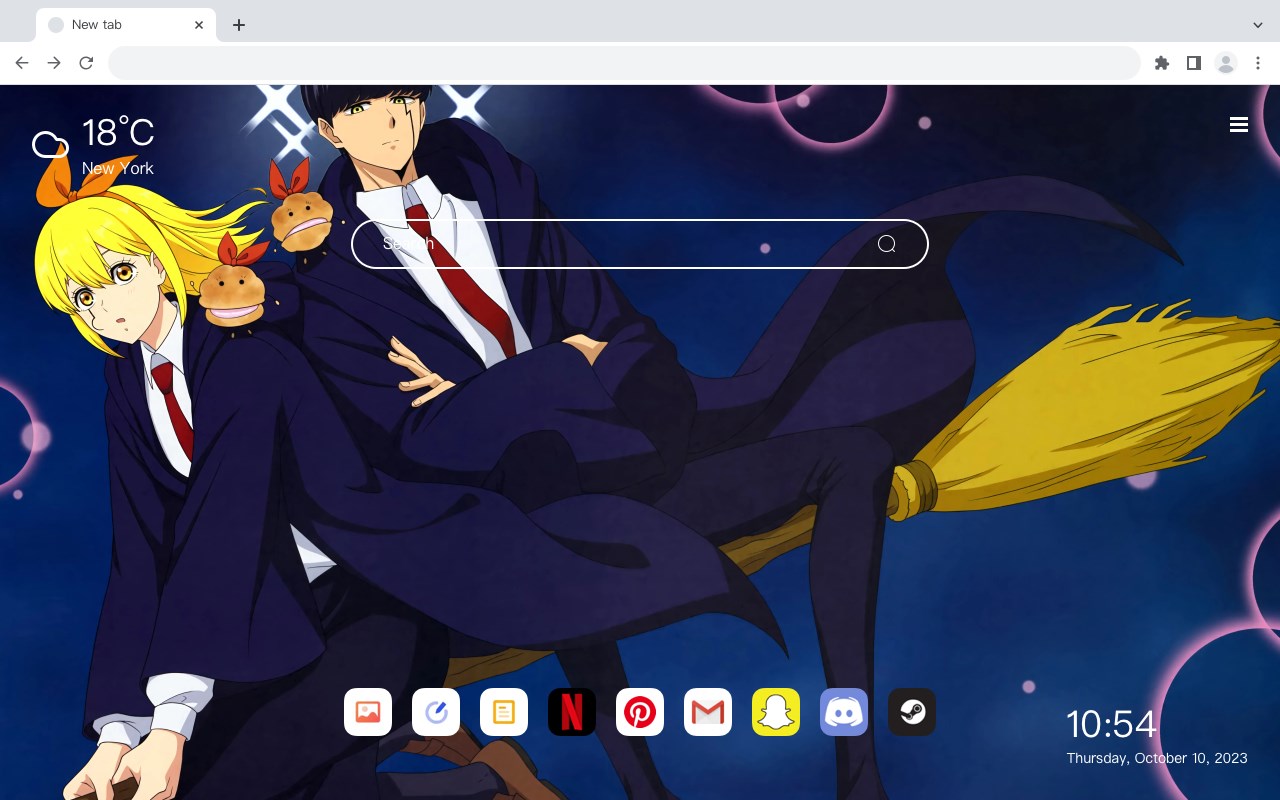Open the Discord shortcut
Viewport: 1280px width, 800px height.
844,712
